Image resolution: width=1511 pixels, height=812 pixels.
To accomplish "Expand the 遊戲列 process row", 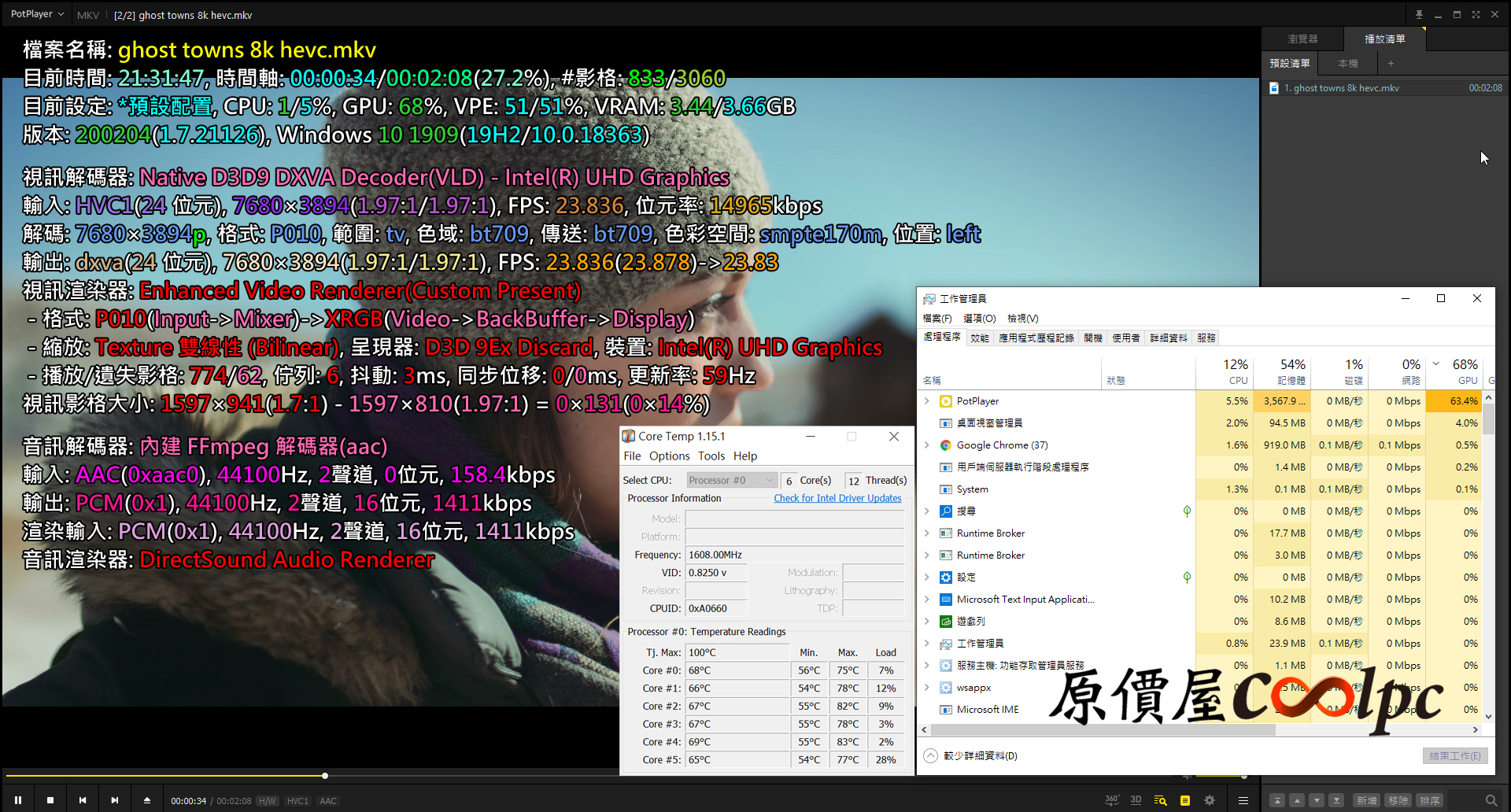I will pos(927,622).
